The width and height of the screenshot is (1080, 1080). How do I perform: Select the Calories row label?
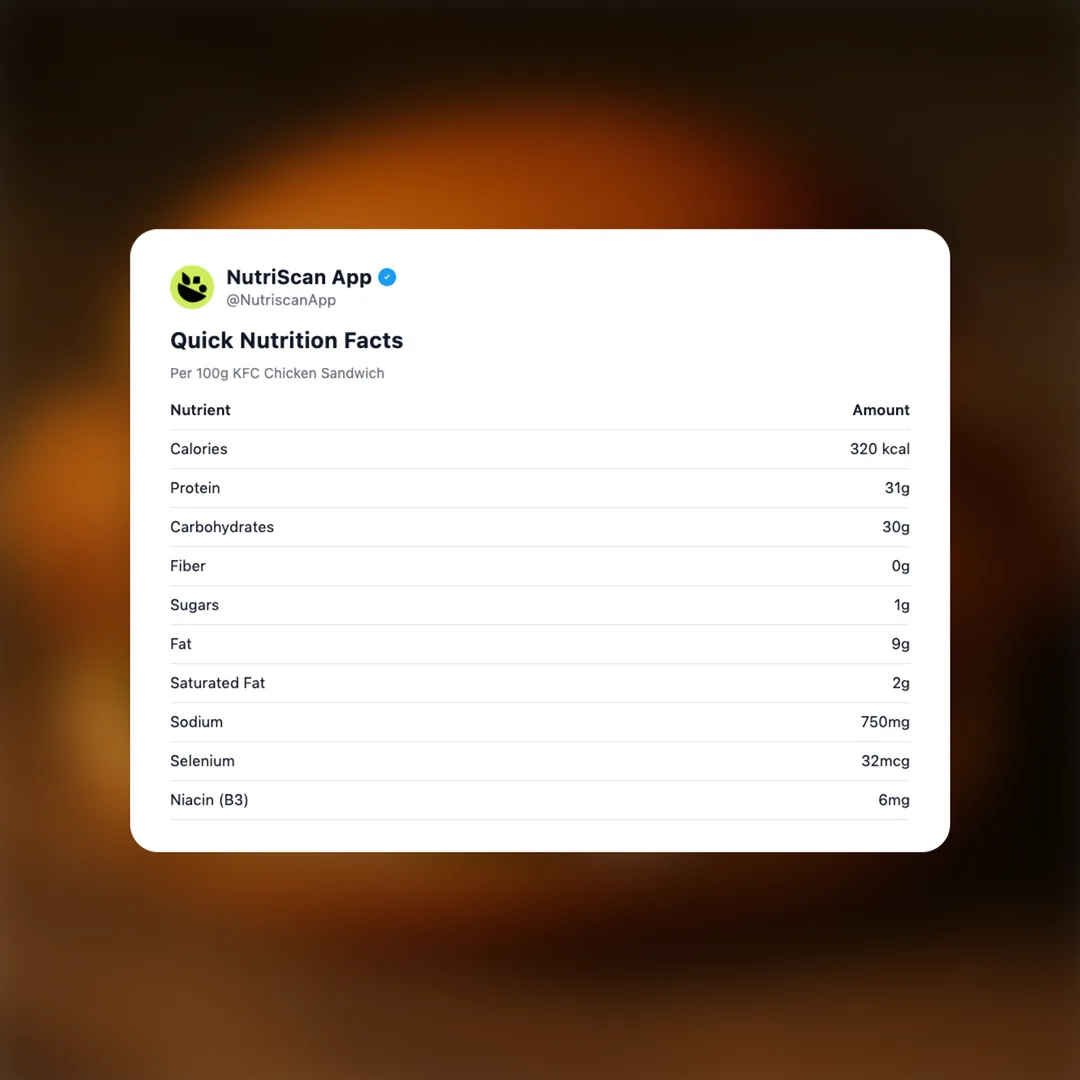click(x=199, y=449)
